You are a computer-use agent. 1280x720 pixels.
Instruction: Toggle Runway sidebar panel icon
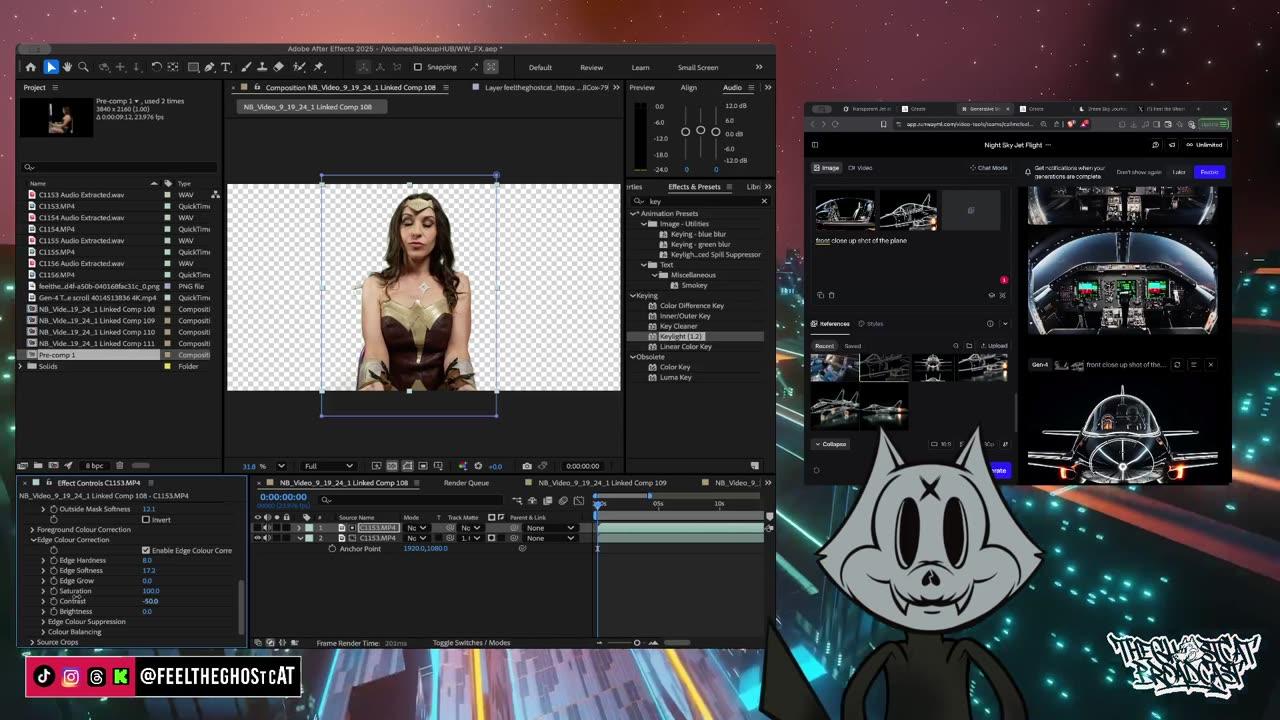815,145
